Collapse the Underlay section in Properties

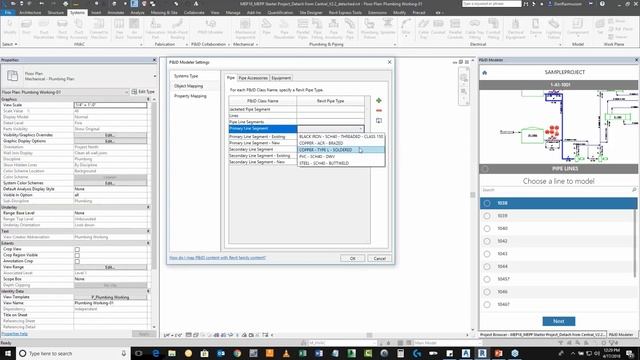click(x=149, y=207)
